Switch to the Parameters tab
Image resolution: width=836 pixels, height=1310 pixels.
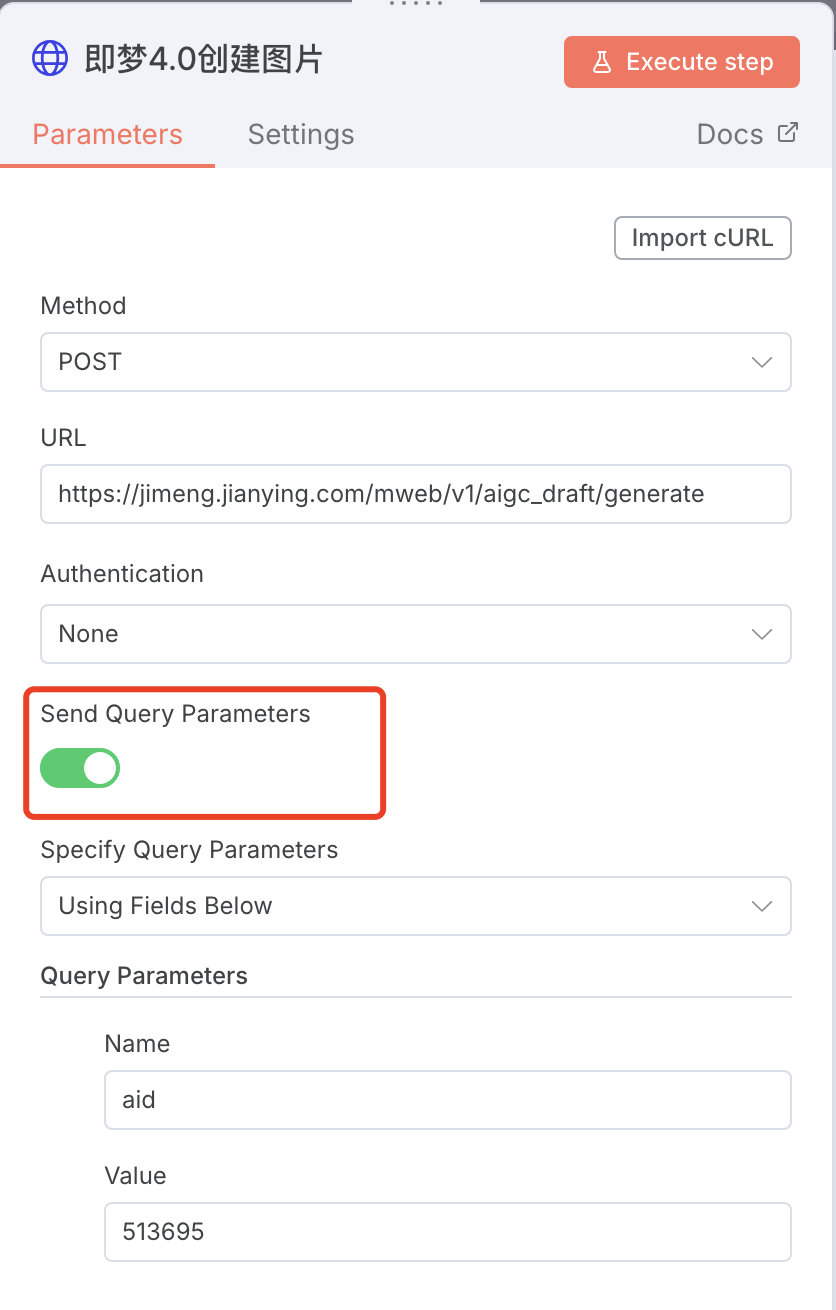pos(108,134)
